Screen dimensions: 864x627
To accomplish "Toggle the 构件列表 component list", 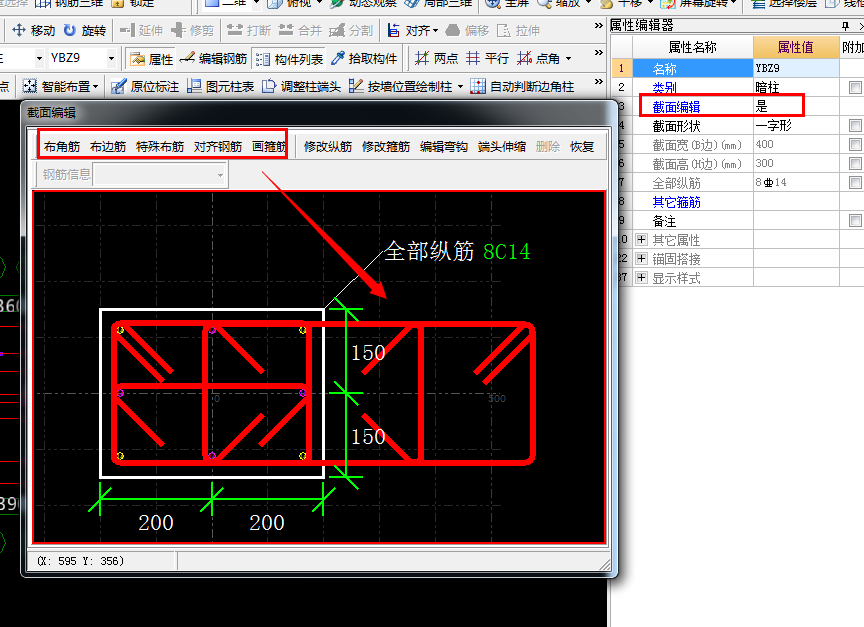I will click(289, 58).
